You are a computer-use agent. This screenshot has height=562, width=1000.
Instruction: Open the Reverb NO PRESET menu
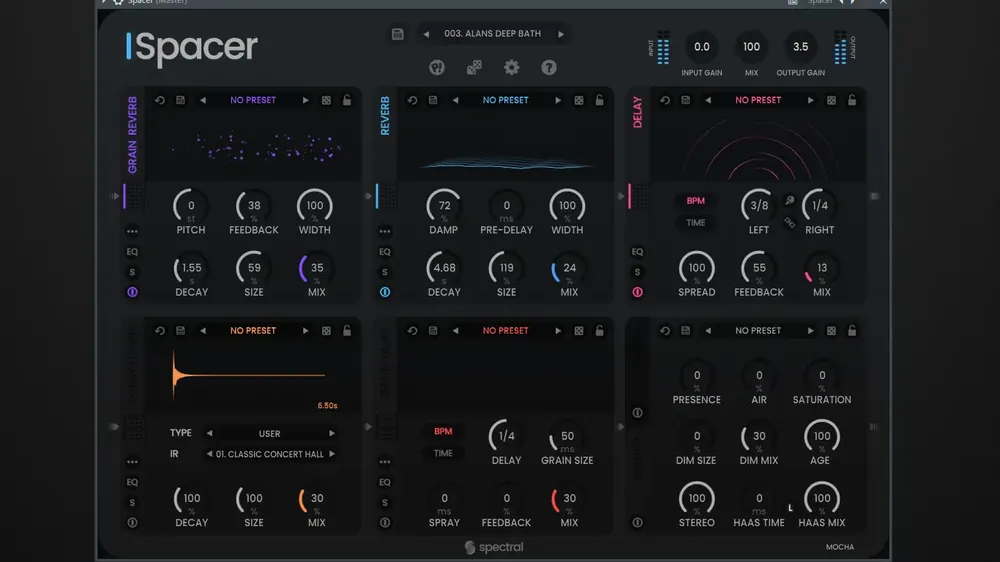pos(506,100)
